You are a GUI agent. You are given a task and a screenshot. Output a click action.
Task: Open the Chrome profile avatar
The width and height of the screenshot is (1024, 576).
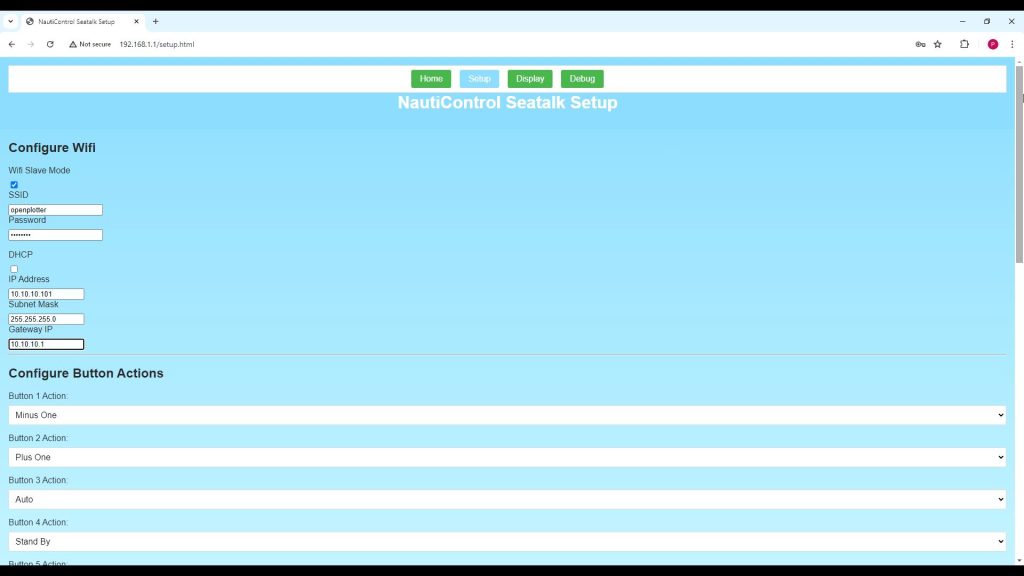pos(993,44)
